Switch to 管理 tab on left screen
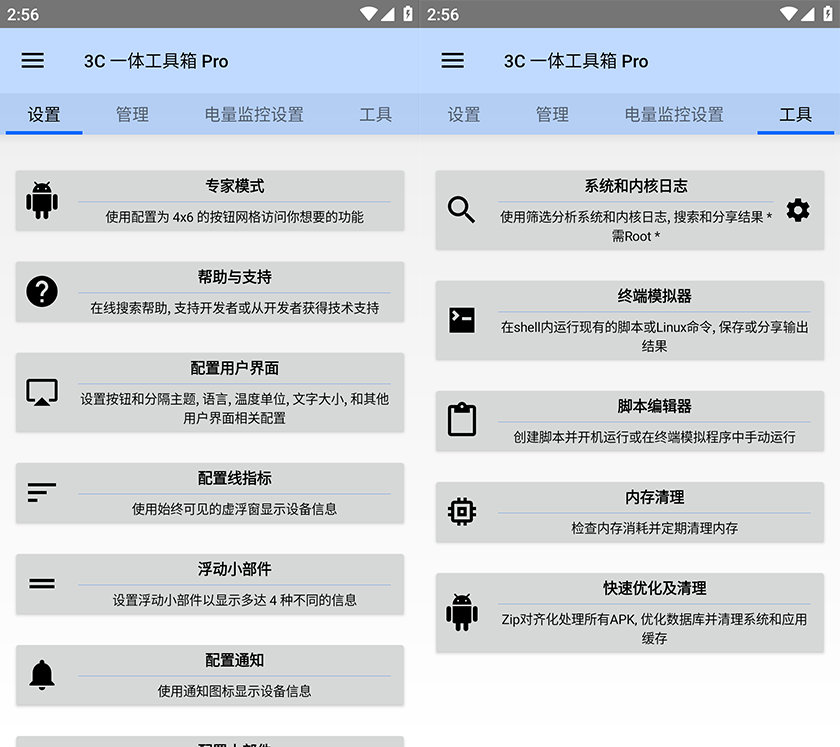 [x=132, y=114]
